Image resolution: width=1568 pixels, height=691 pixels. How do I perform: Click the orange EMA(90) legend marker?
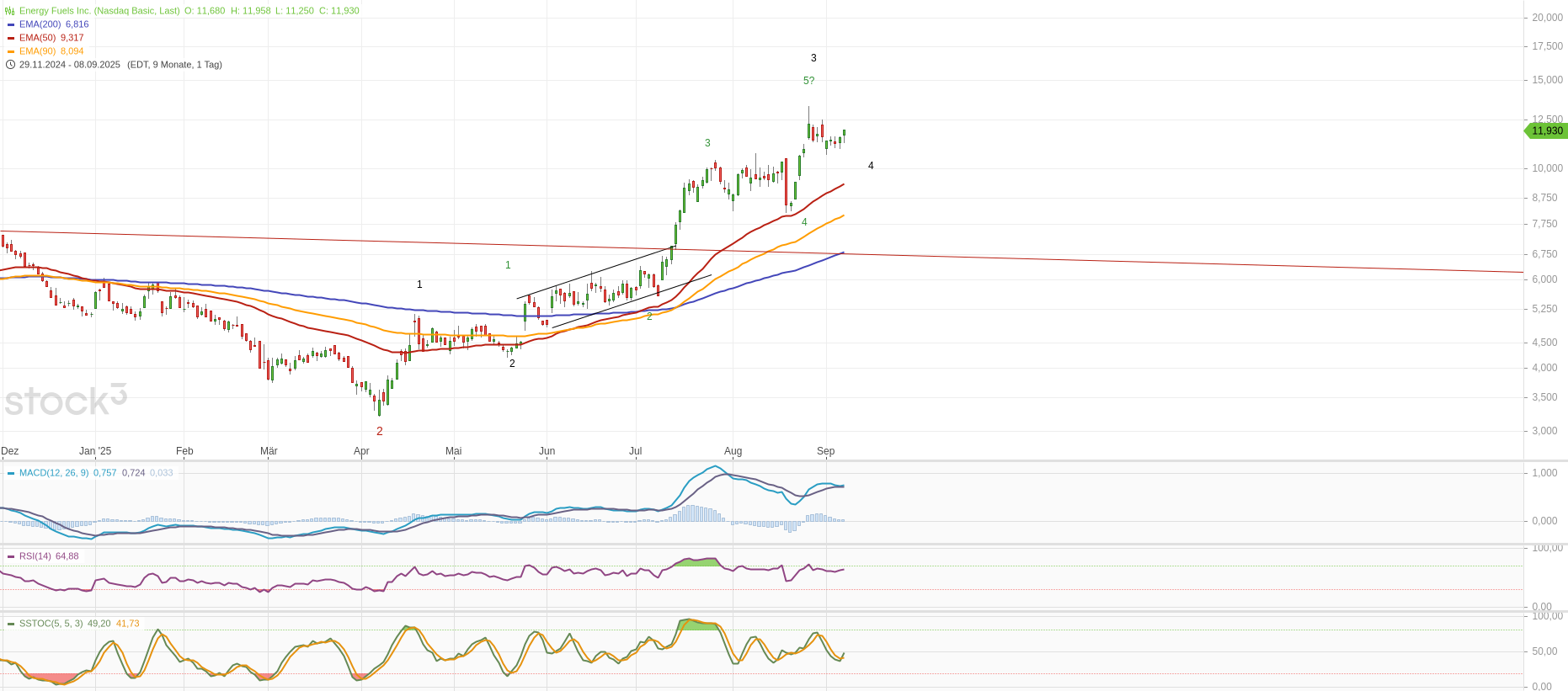(11, 51)
